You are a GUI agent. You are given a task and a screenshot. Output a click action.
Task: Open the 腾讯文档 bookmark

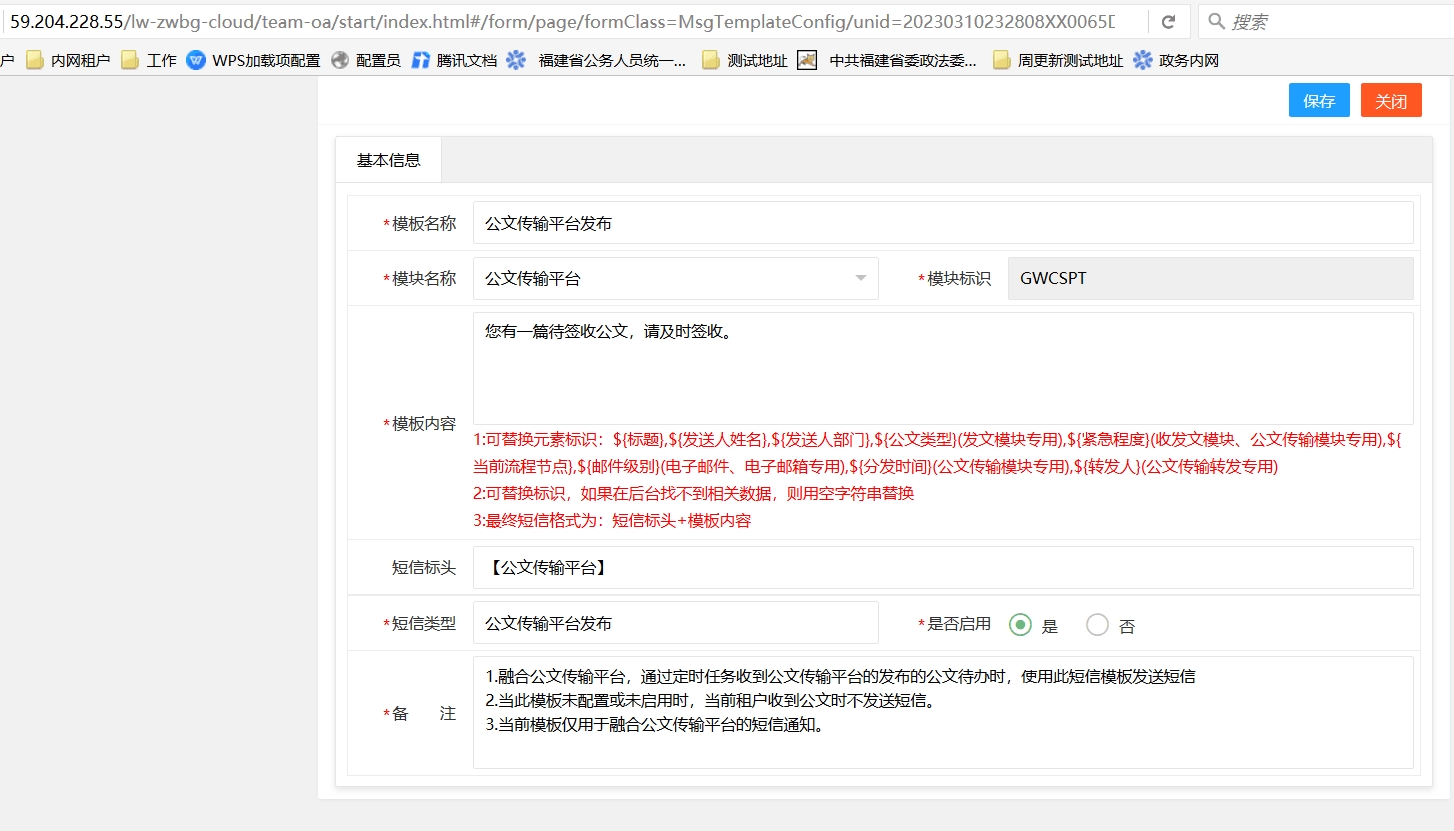pyautogui.click(x=454, y=60)
